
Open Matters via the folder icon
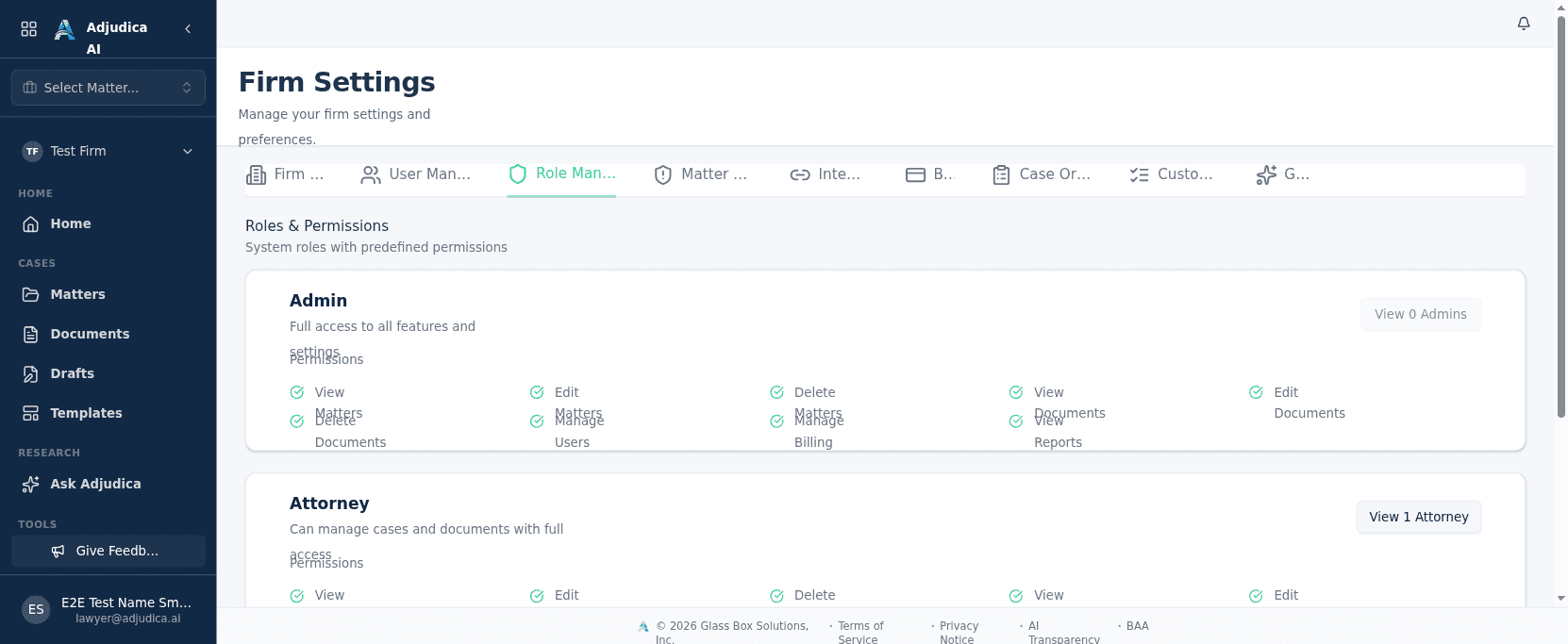pos(31,294)
